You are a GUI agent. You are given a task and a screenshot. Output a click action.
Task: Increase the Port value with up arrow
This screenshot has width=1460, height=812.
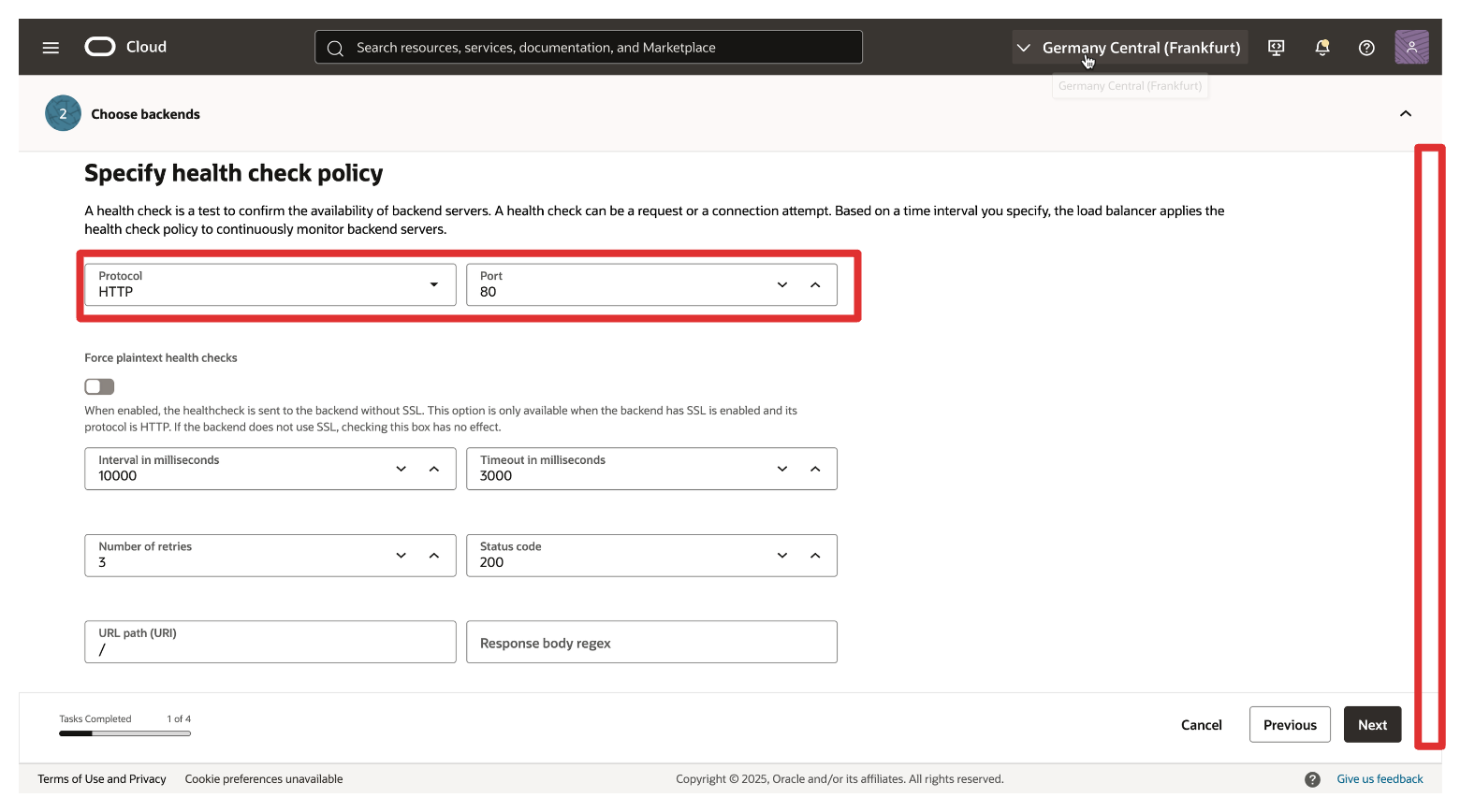click(815, 284)
